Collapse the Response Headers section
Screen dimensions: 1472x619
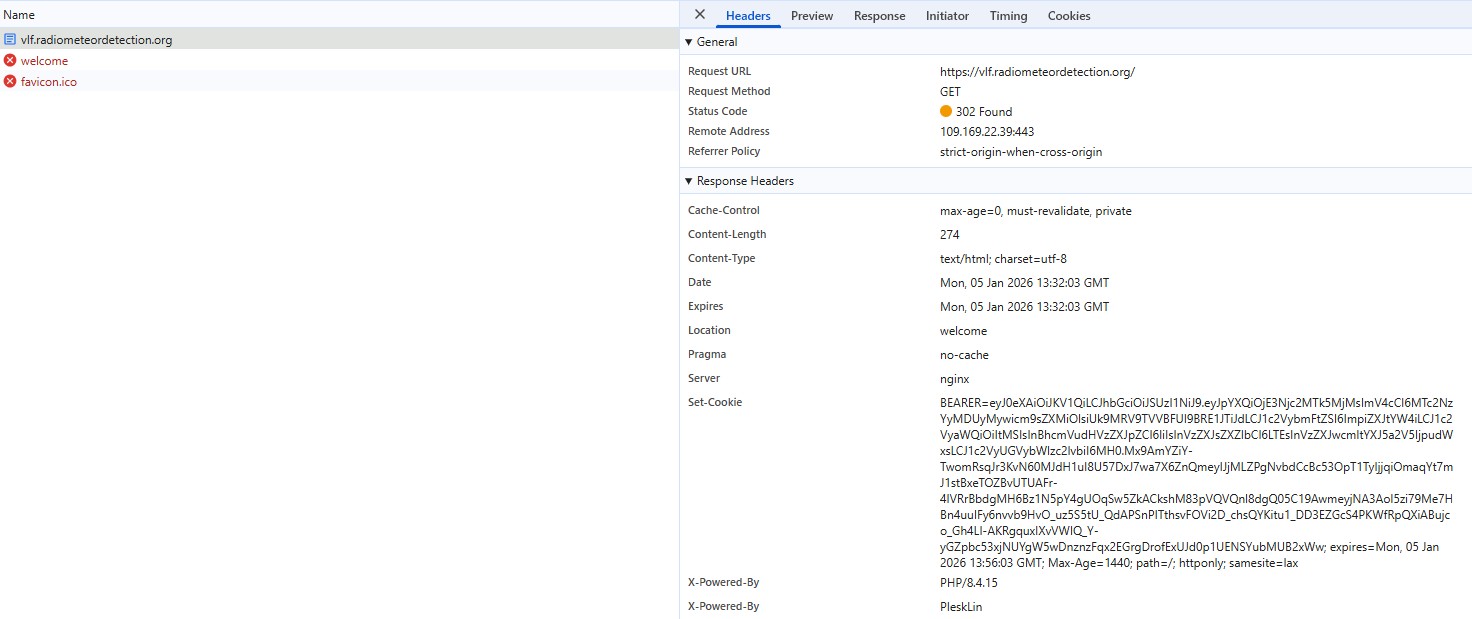pos(688,181)
